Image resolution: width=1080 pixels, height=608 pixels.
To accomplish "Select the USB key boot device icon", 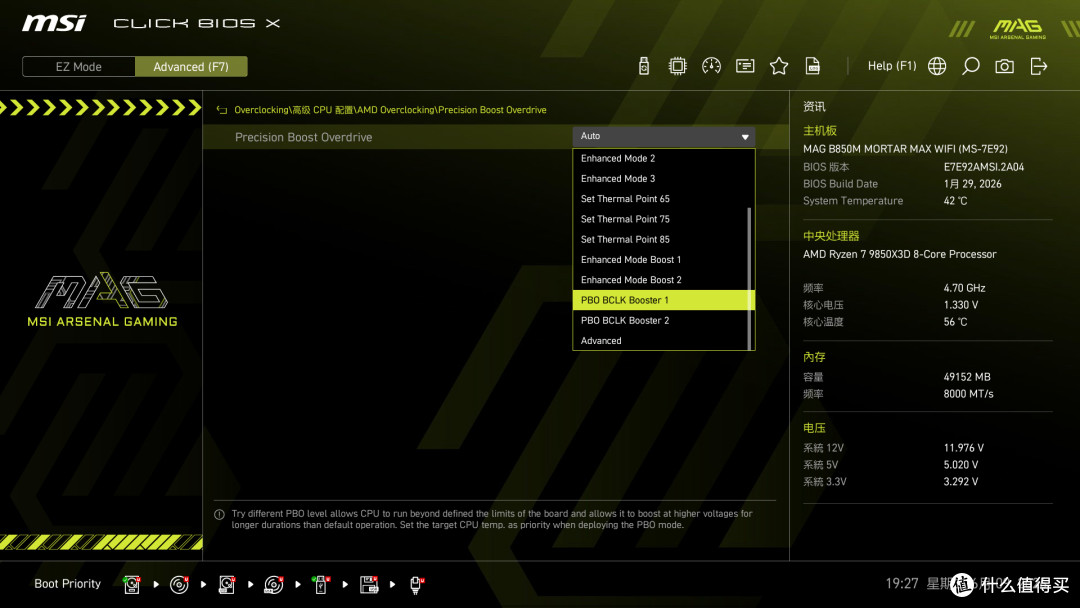I will 321,585.
